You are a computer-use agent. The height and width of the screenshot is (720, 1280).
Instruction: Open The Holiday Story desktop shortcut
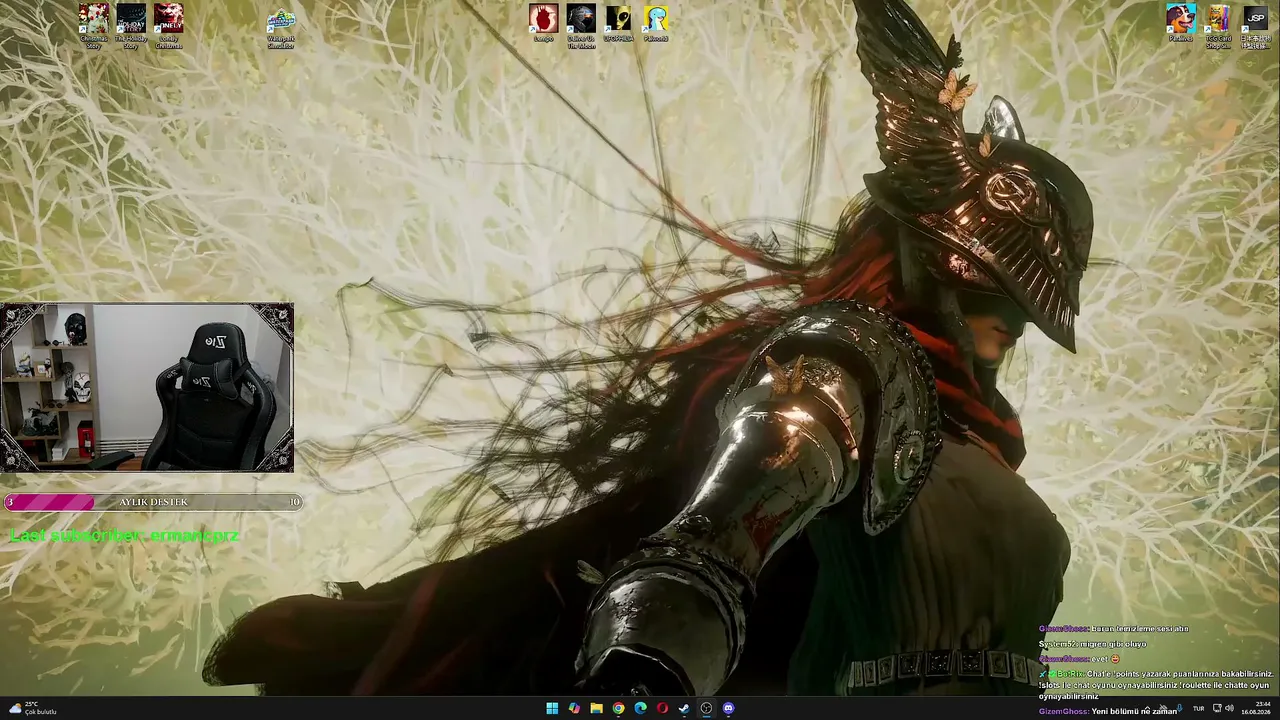131,25
